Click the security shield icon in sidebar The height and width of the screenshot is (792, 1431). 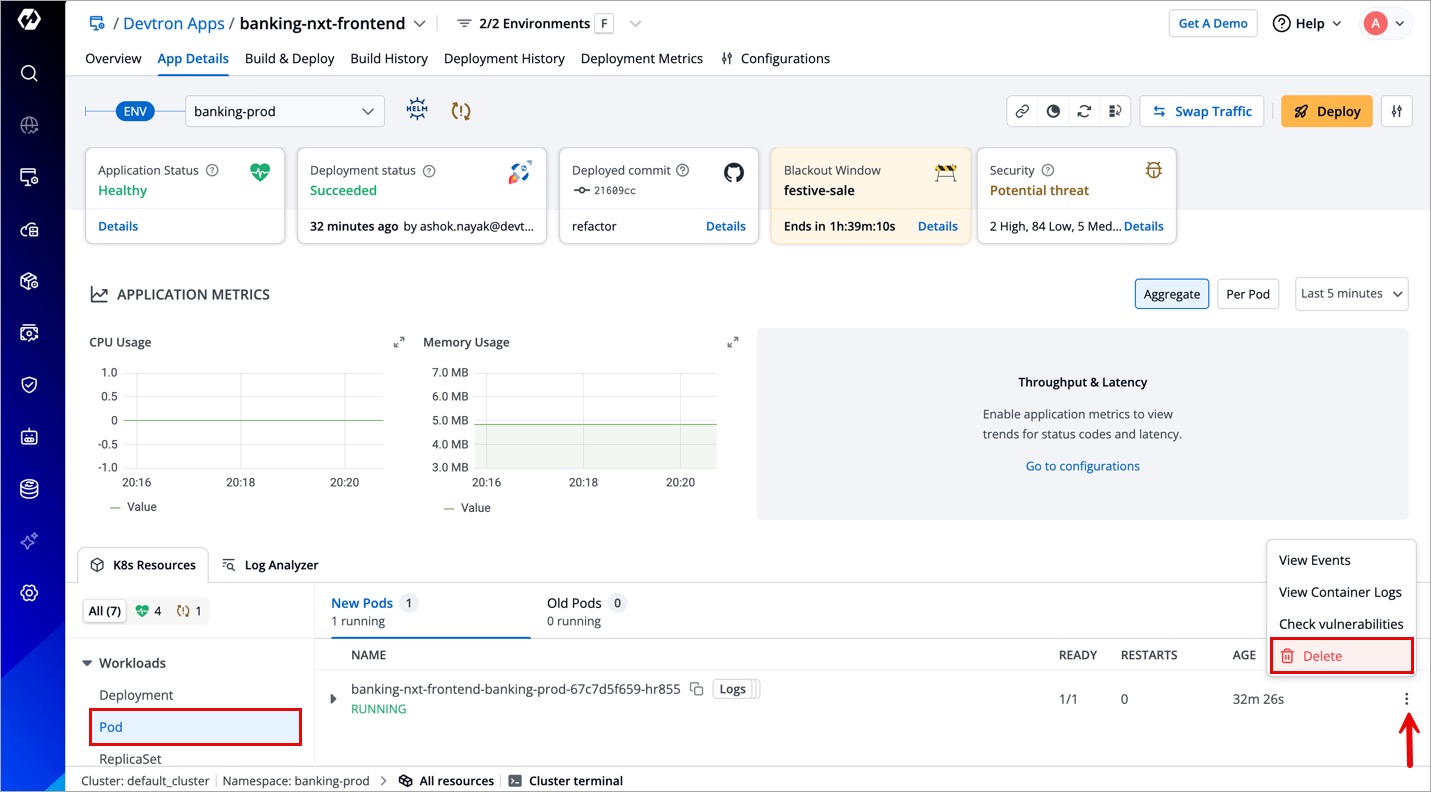click(x=29, y=385)
